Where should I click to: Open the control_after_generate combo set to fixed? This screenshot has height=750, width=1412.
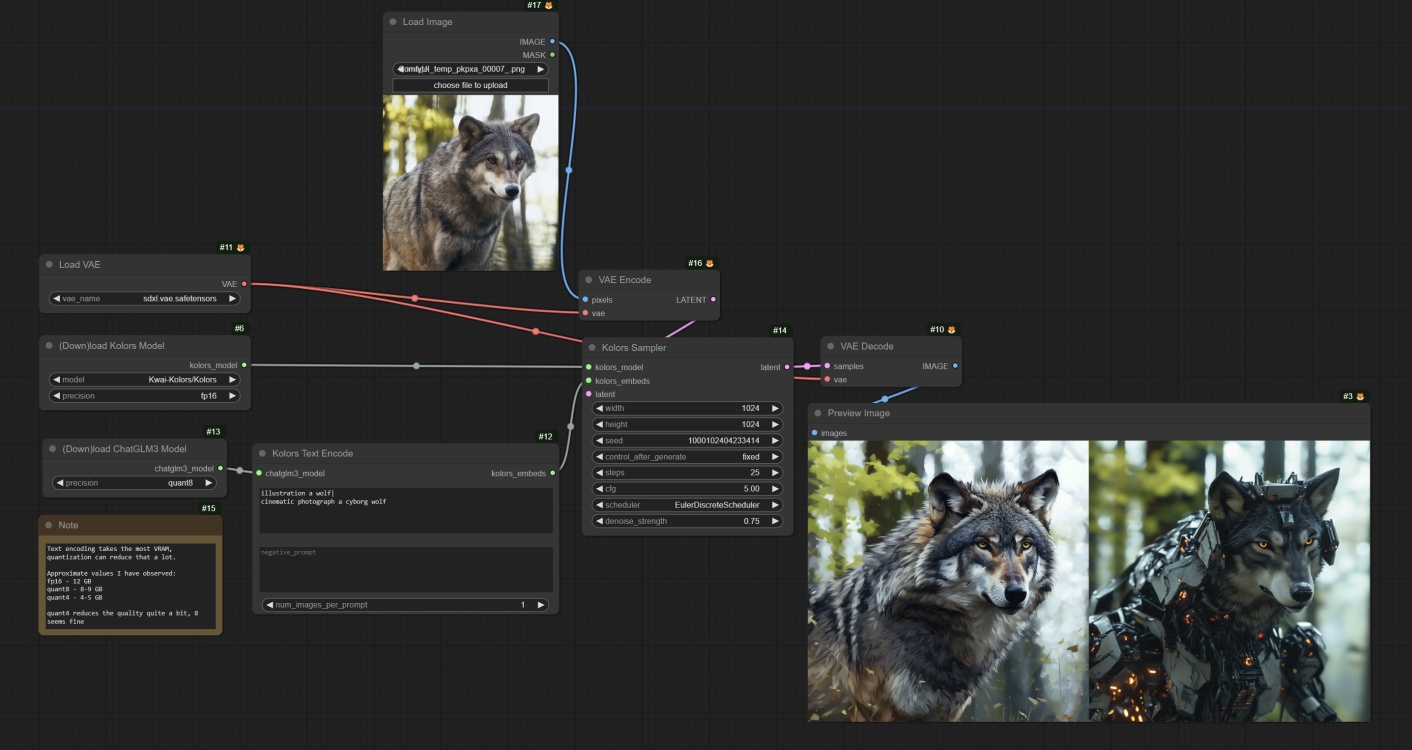[687, 457]
